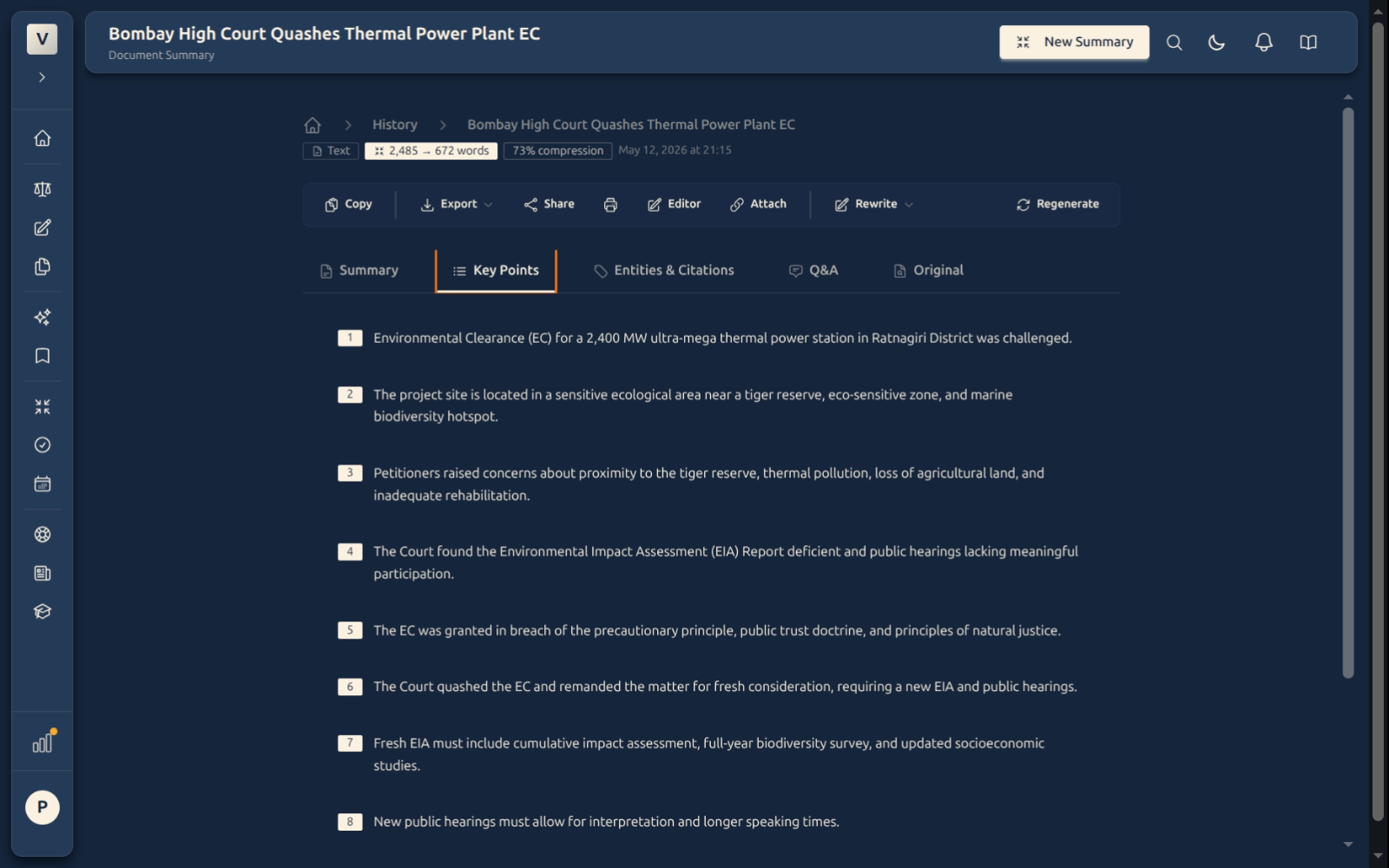Toggle dark mode with the moon icon
Viewport: 1389px width, 868px height.
pyautogui.click(x=1216, y=43)
